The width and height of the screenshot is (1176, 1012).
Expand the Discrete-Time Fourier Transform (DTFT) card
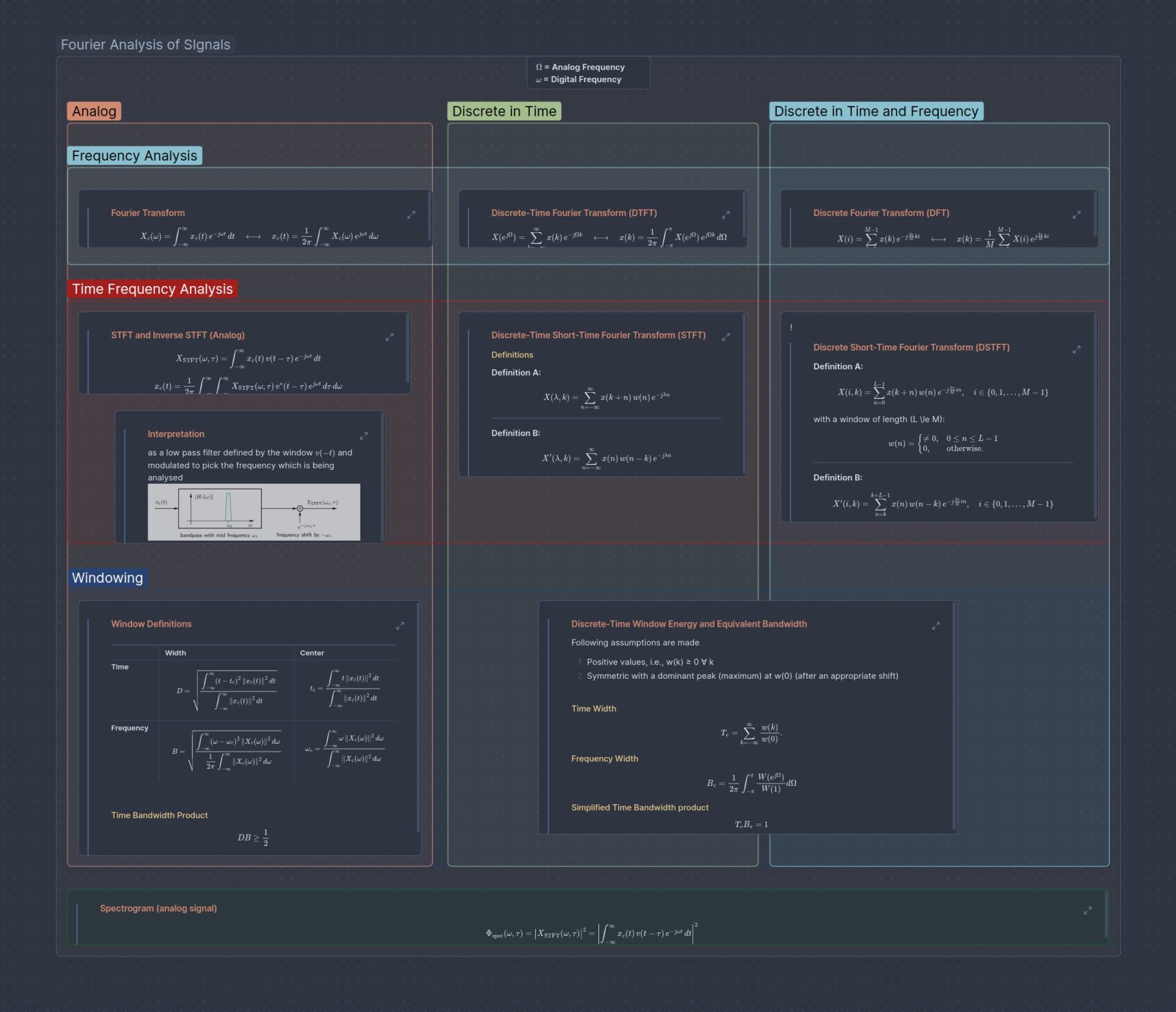[726, 214]
